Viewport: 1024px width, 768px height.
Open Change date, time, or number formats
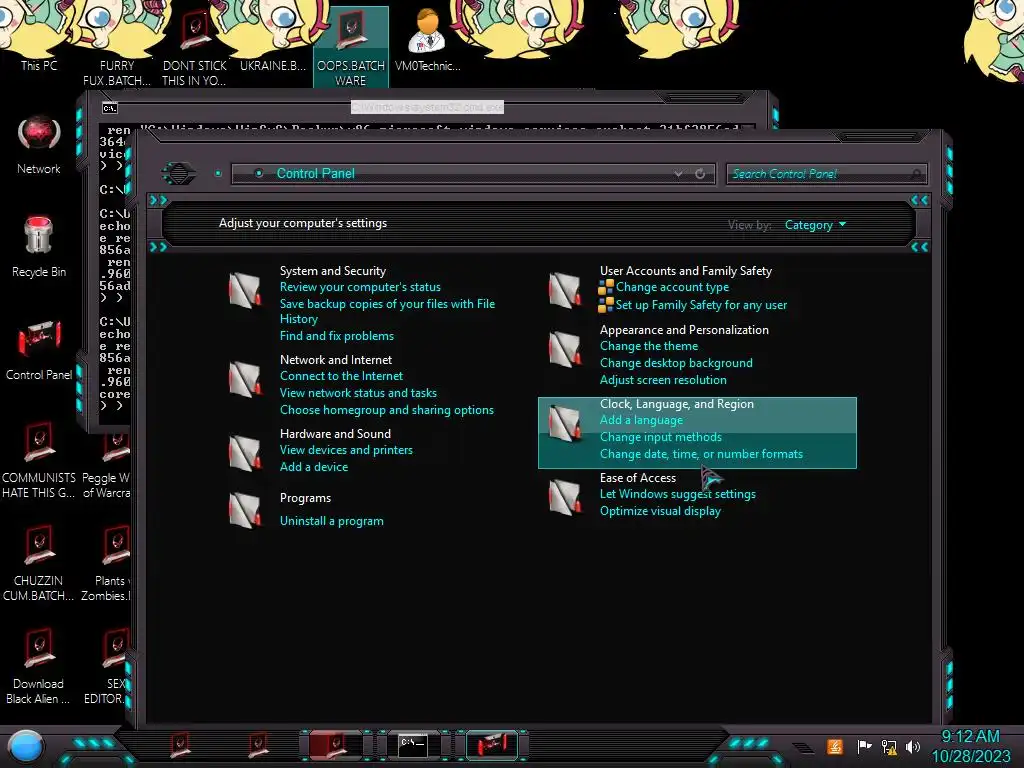[701, 454]
